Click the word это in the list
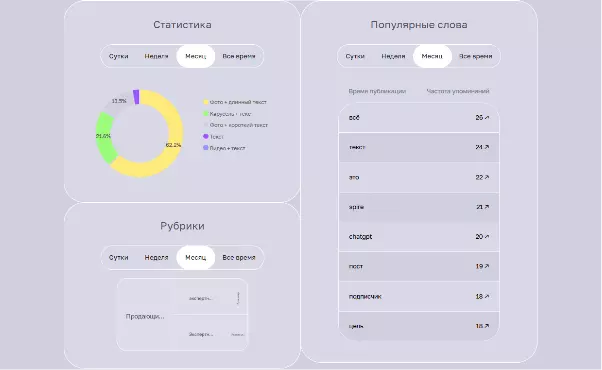This screenshot has width=602, height=370. (x=354, y=177)
